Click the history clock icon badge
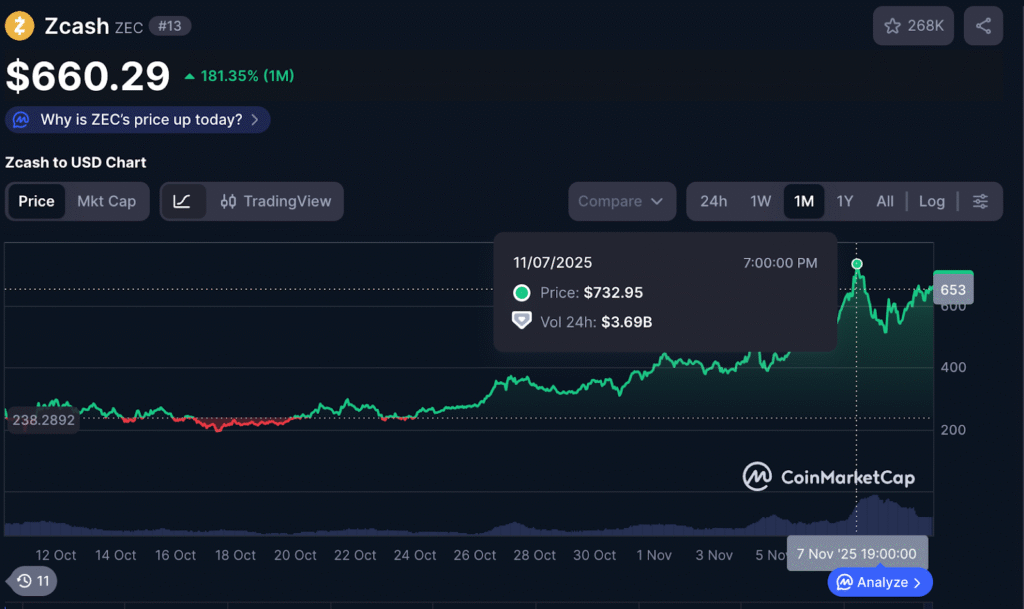 click(x=32, y=580)
